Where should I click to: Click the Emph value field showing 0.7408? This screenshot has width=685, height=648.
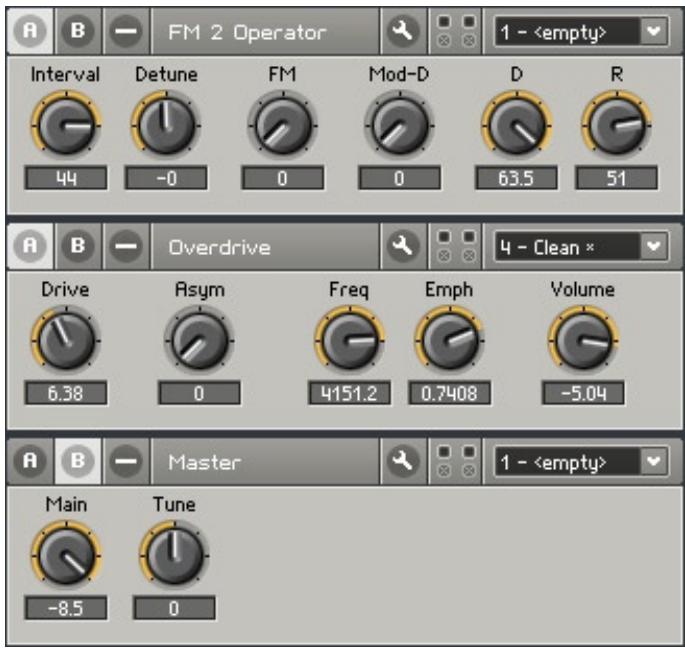pos(450,393)
